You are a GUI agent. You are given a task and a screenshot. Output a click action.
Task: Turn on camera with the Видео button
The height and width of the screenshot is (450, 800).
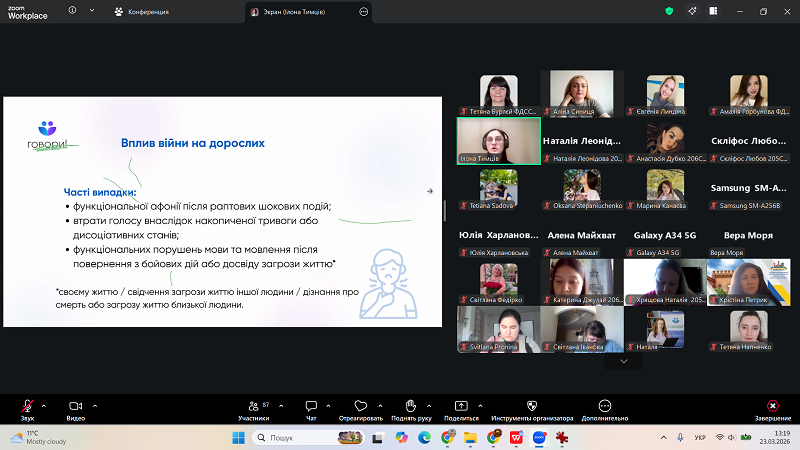pyautogui.click(x=75, y=407)
